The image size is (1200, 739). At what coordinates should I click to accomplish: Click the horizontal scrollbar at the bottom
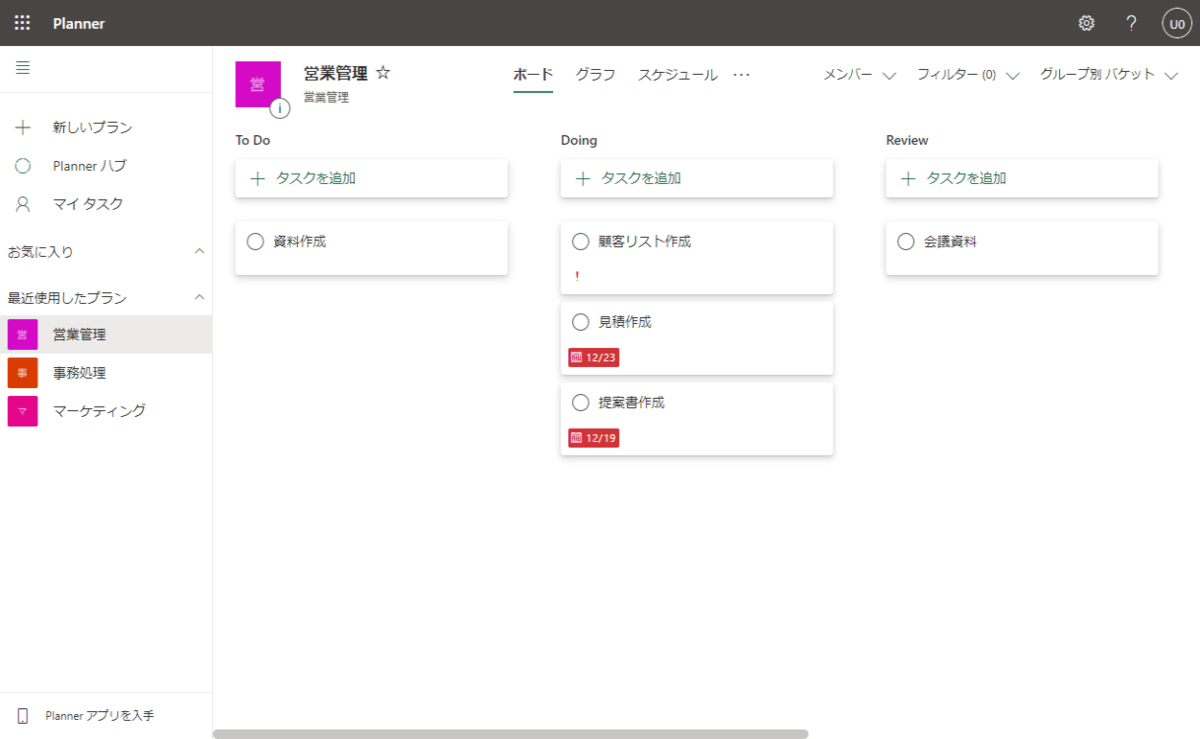[x=510, y=734]
